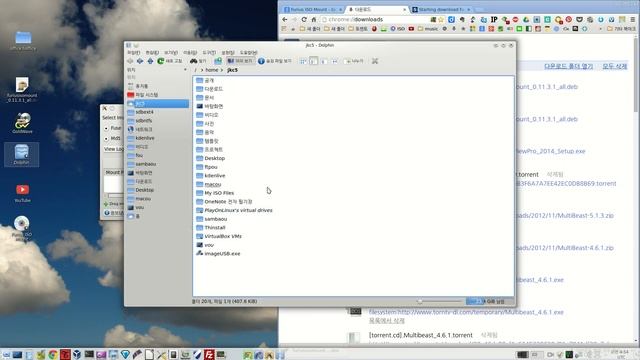Select 'PlayOnLinux's virtual drives' folder
Image resolution: width=640 pixels, height=360 pixels.
(x=234, y=210)
